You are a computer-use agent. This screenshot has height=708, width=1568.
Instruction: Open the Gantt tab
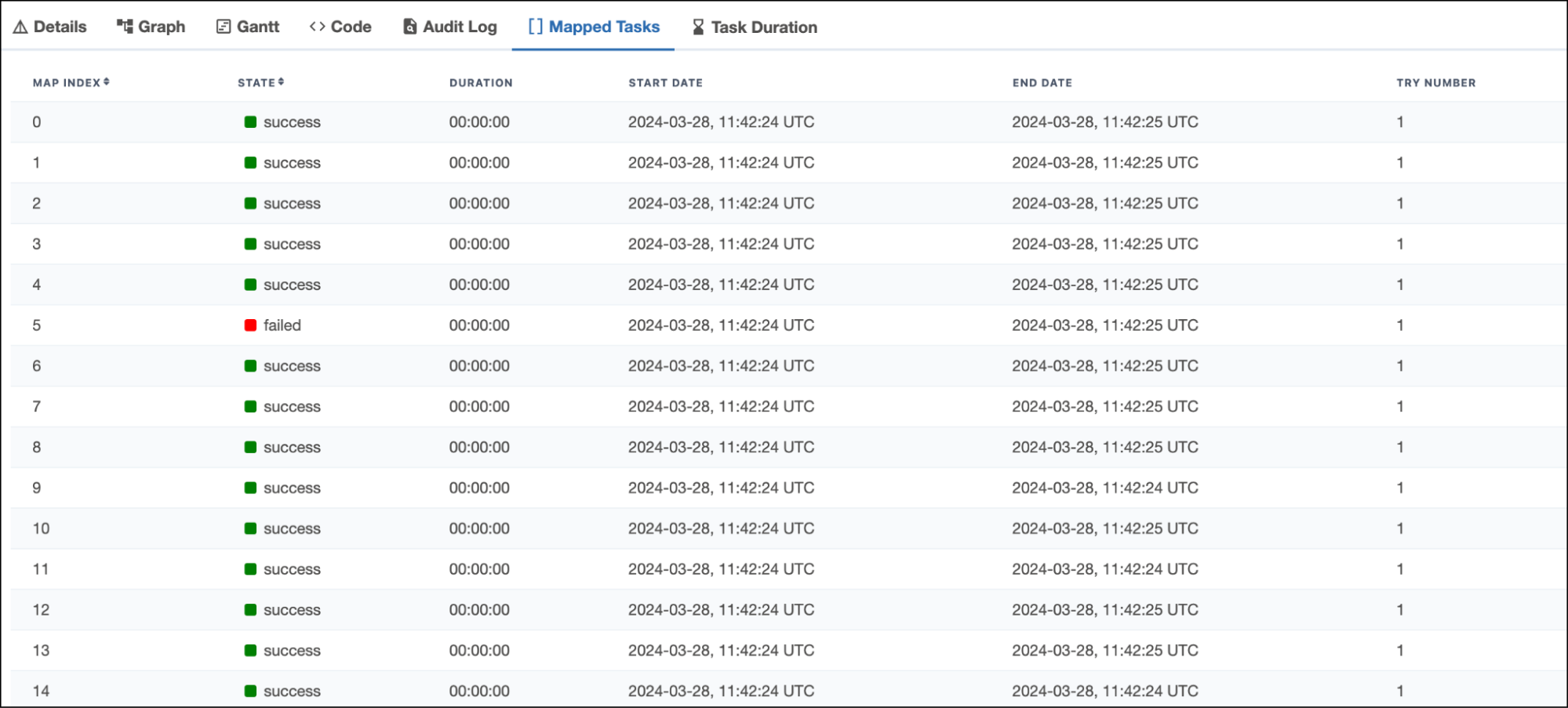(257, 27)
